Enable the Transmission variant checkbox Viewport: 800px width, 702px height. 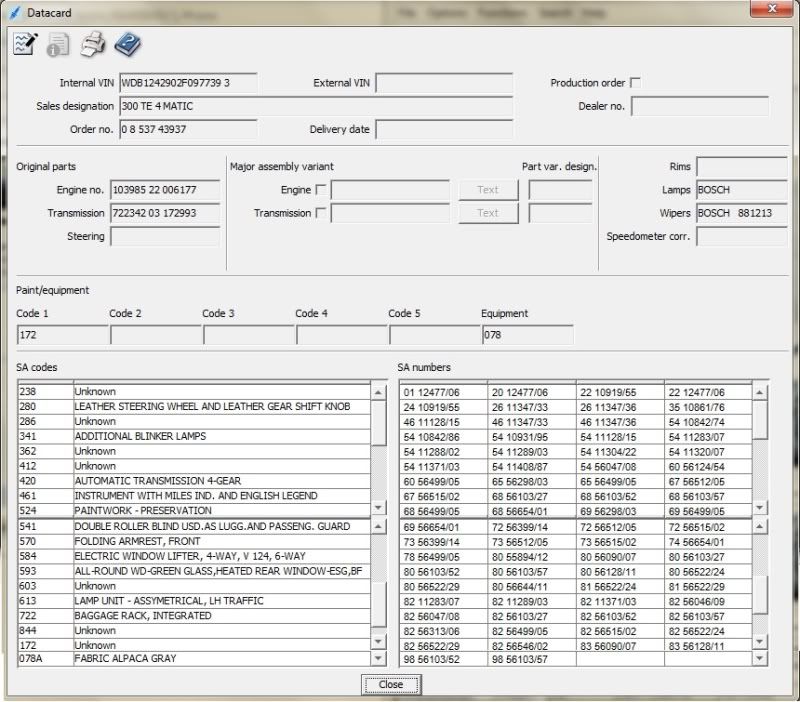point(321,213)
